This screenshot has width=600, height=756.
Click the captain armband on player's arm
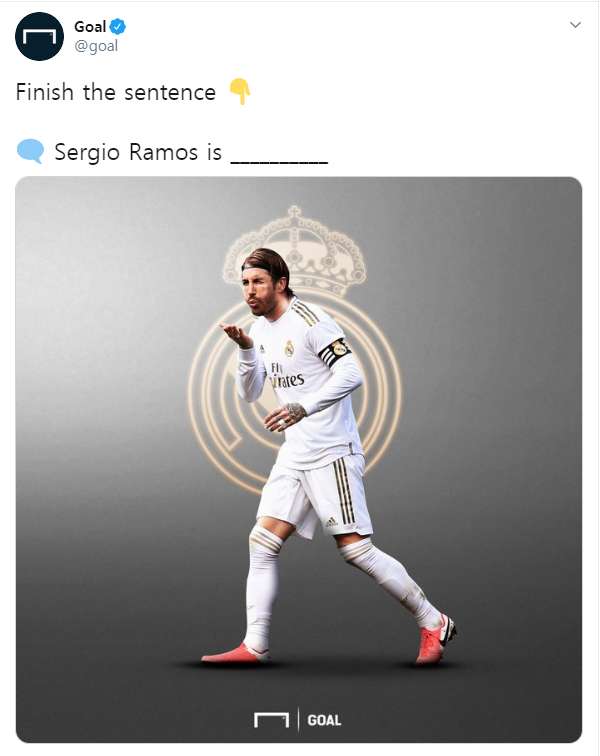pyautogui.click(x=335, y=353)
